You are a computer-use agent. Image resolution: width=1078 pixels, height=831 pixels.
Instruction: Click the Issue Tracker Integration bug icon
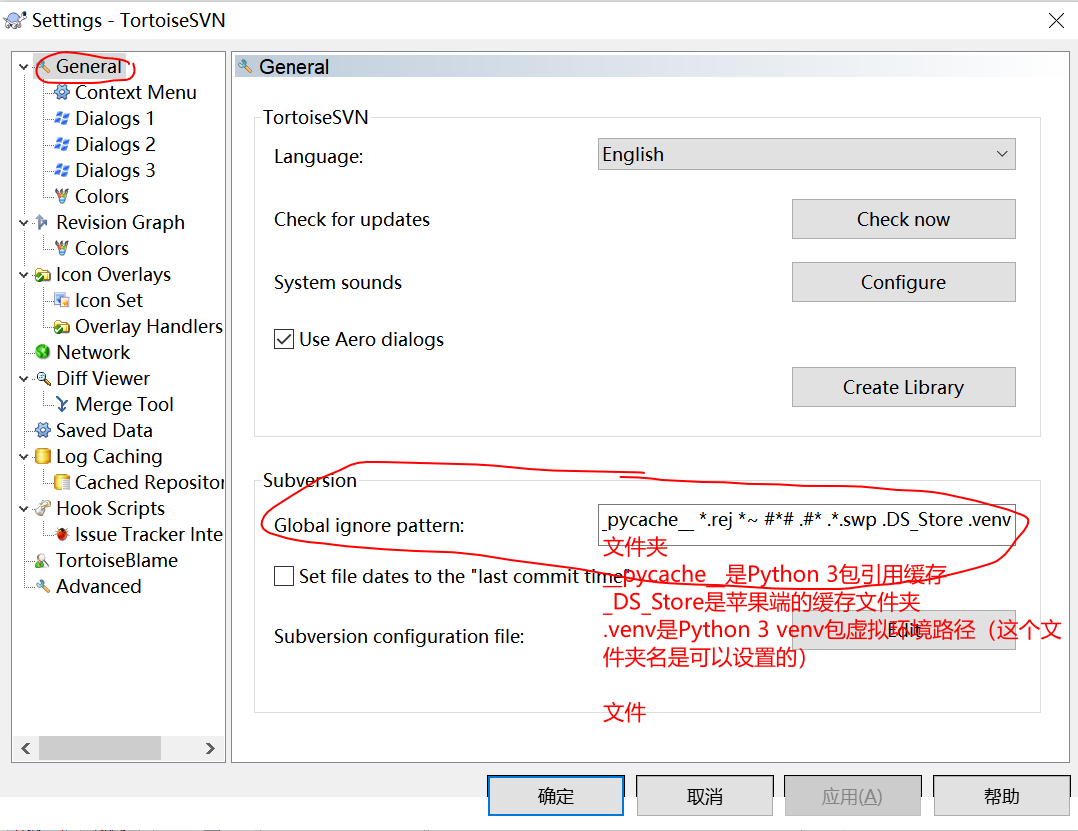[62, 534]
